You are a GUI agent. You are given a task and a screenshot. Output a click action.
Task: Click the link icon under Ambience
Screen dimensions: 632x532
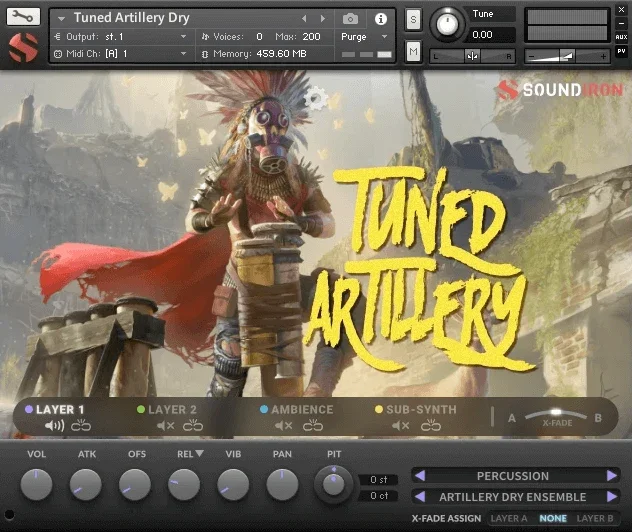tap(313, 426)
